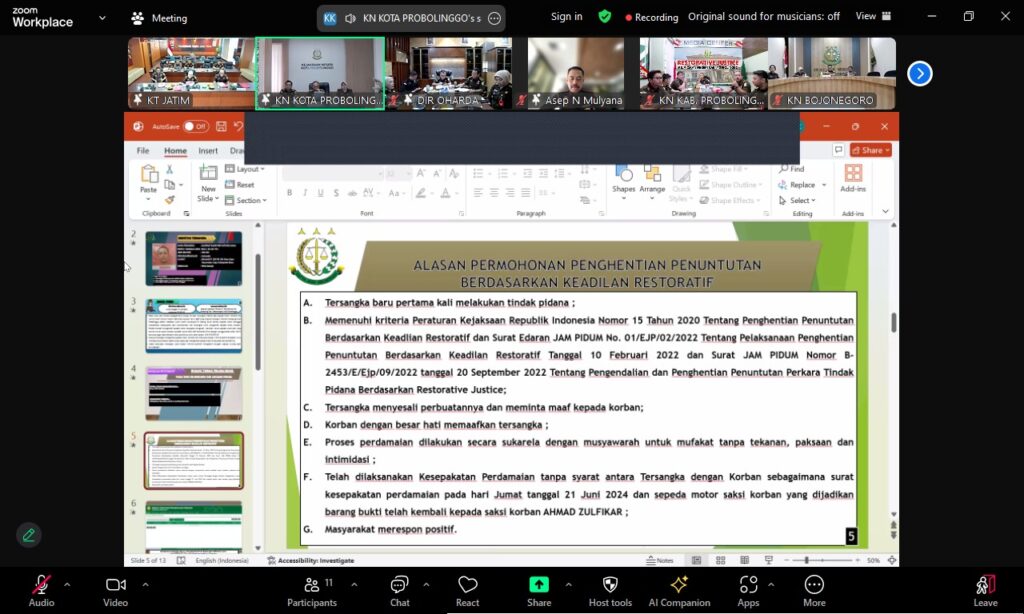Click the Sign in link
Image resolution: width=1024 pixels, height=614 pixels.
tap(566, 16)
